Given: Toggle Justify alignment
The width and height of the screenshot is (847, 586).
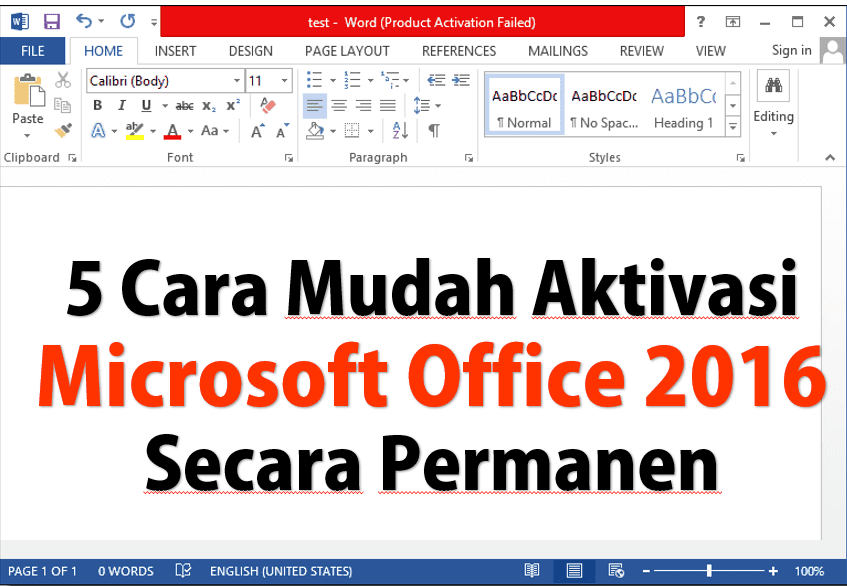Looking at the screenshot, I should point(388,105).
